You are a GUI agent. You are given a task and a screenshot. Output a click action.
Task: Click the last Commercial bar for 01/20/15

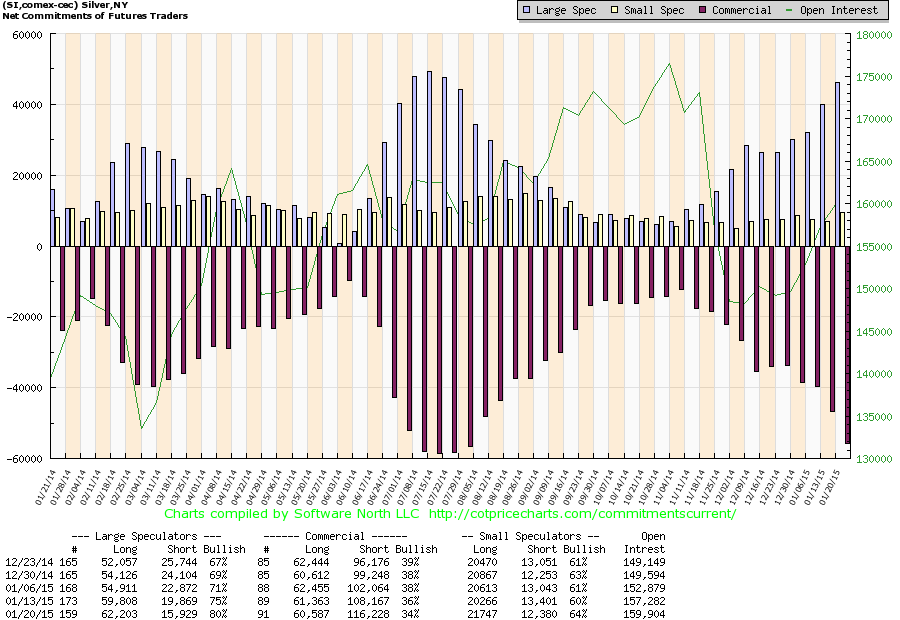(x=847, y=344)
